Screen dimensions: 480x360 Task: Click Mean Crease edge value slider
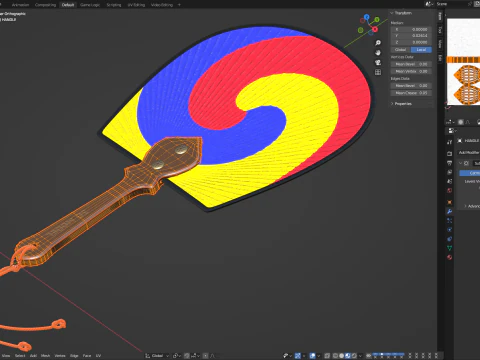(411, 93)
